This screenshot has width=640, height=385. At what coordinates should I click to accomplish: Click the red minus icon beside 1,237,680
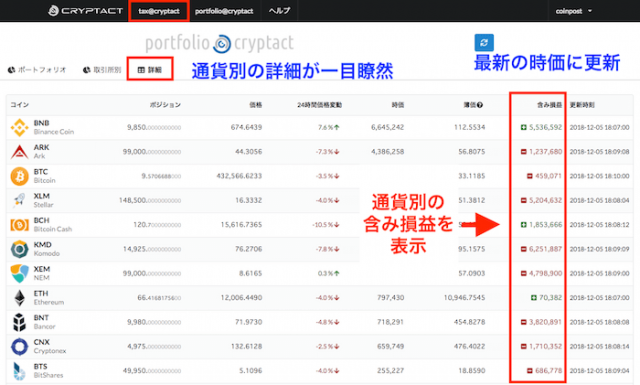pos(524,151)
